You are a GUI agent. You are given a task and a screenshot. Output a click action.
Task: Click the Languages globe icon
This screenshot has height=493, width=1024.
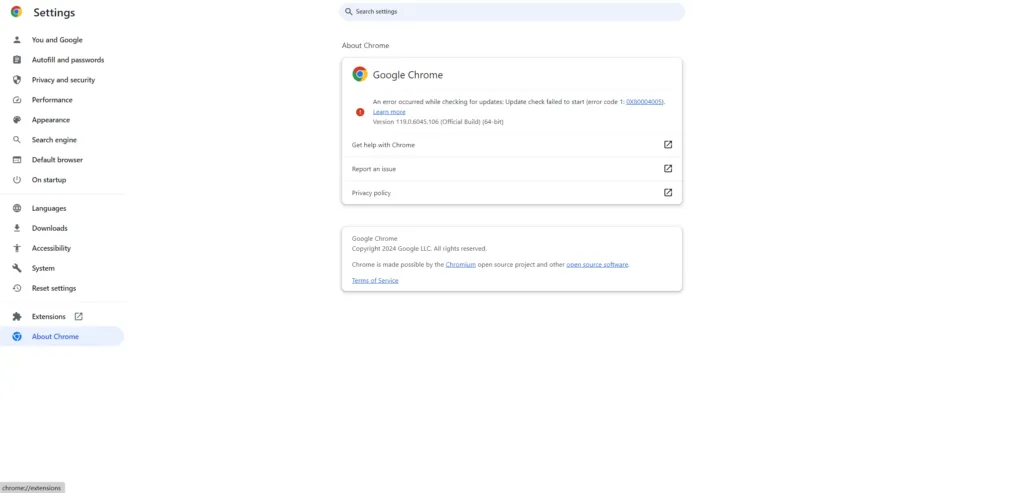click(17, 208)
